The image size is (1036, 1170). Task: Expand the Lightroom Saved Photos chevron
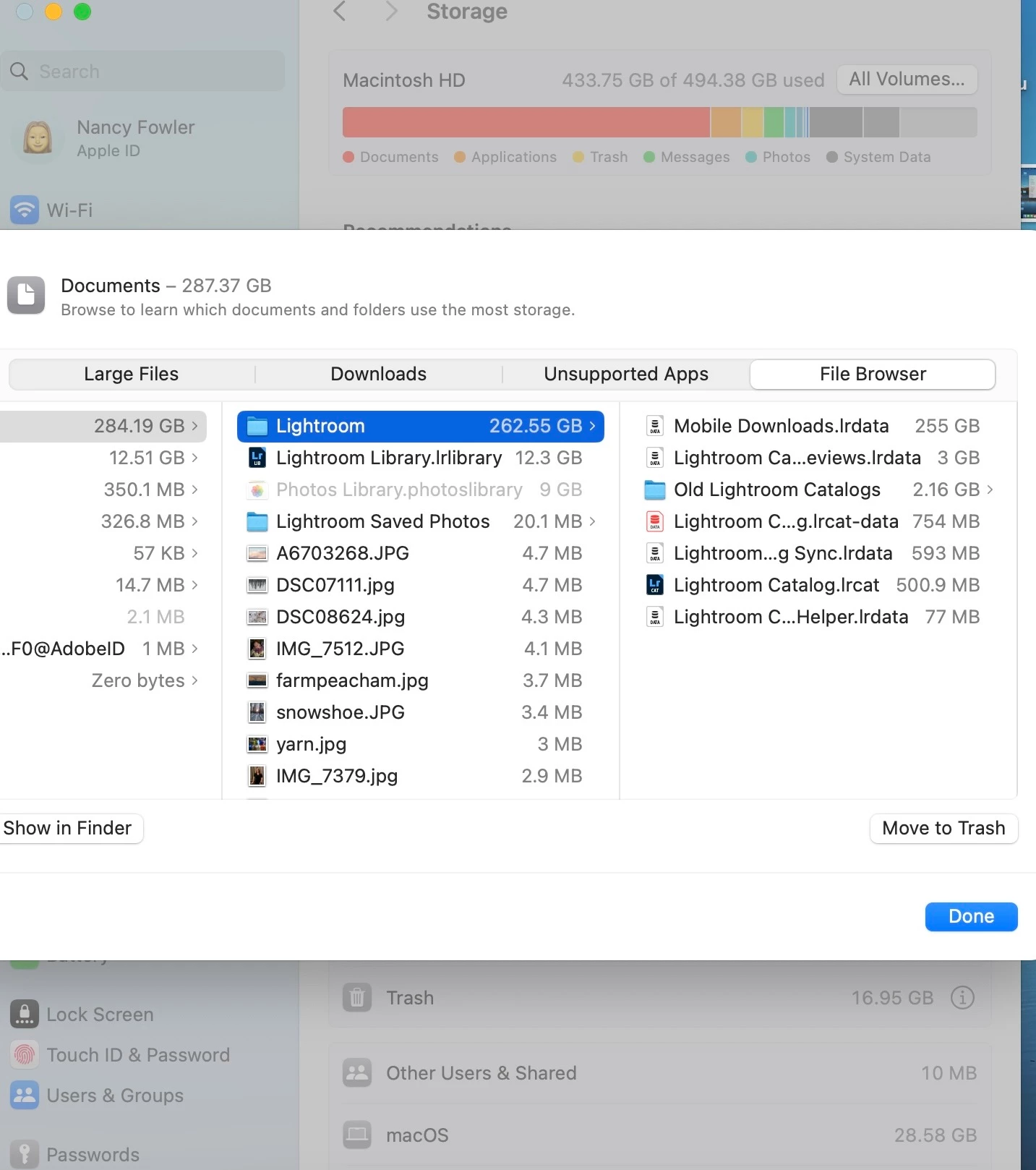point(593,521)
